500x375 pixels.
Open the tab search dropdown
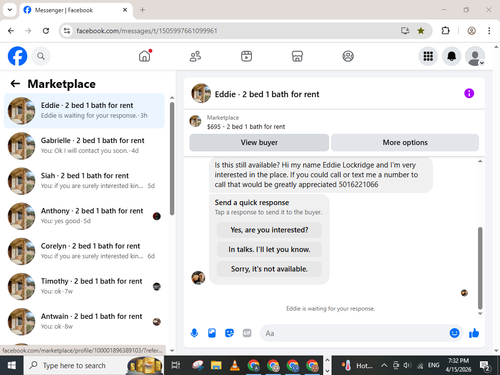[x=10, y=10]
